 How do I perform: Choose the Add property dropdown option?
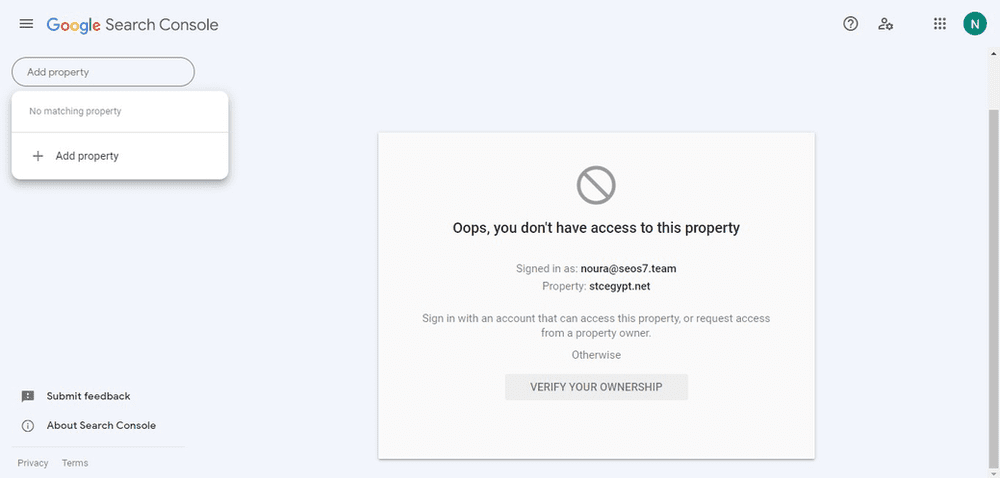coord(120,156)
